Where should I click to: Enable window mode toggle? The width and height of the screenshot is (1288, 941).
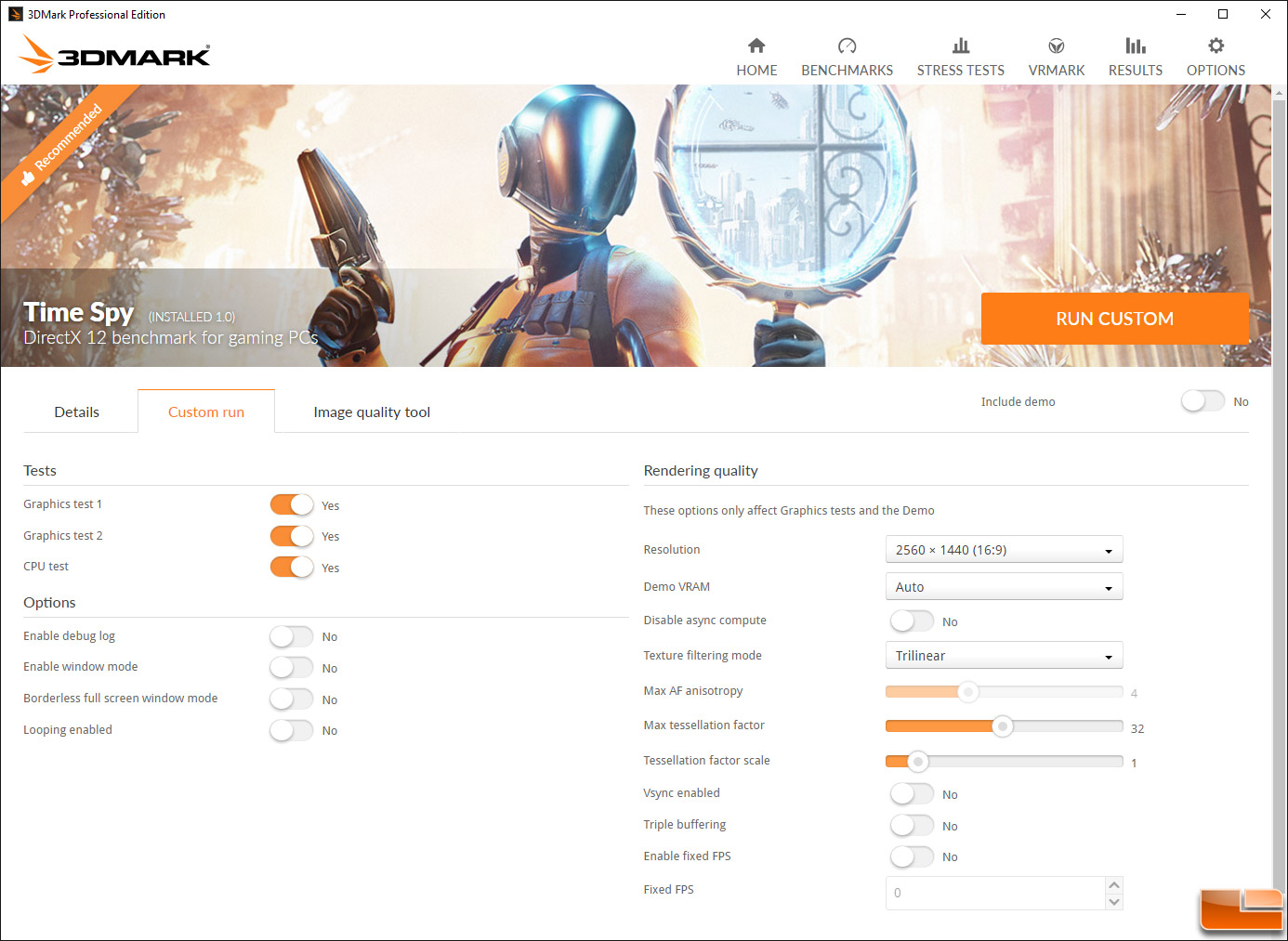click(292, 667)
